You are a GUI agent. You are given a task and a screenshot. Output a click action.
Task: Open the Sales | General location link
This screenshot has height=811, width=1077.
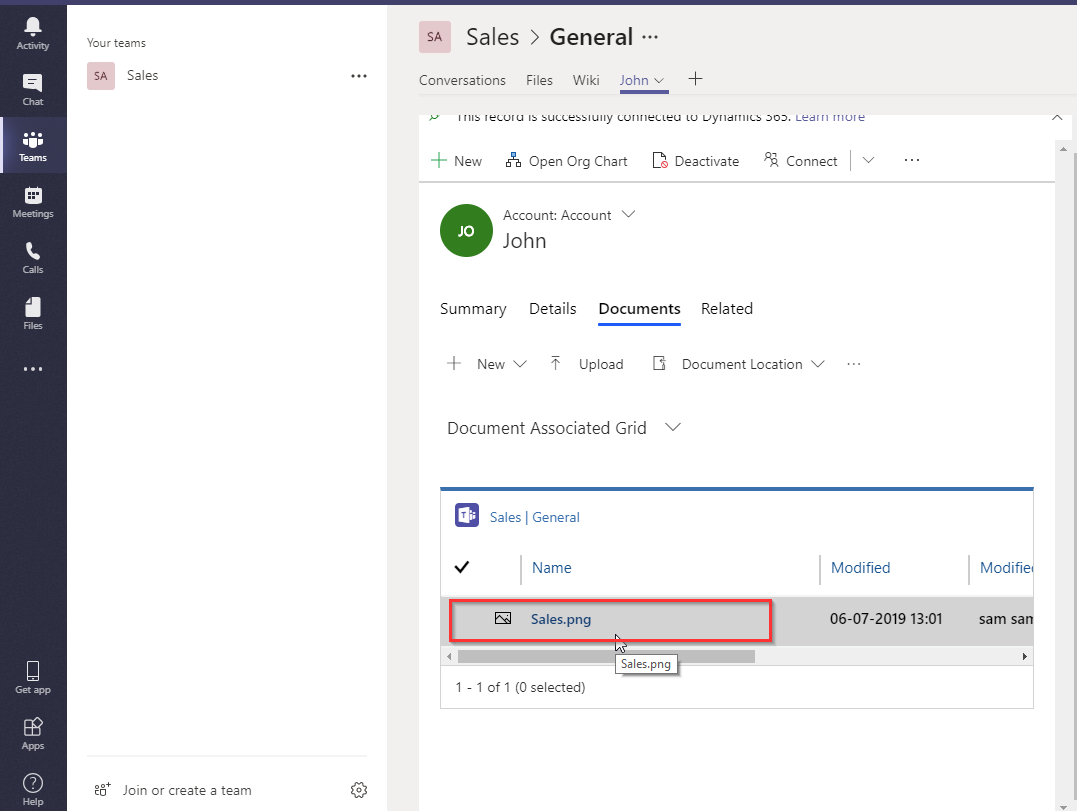pyautogui.click(x=534, y=517)
